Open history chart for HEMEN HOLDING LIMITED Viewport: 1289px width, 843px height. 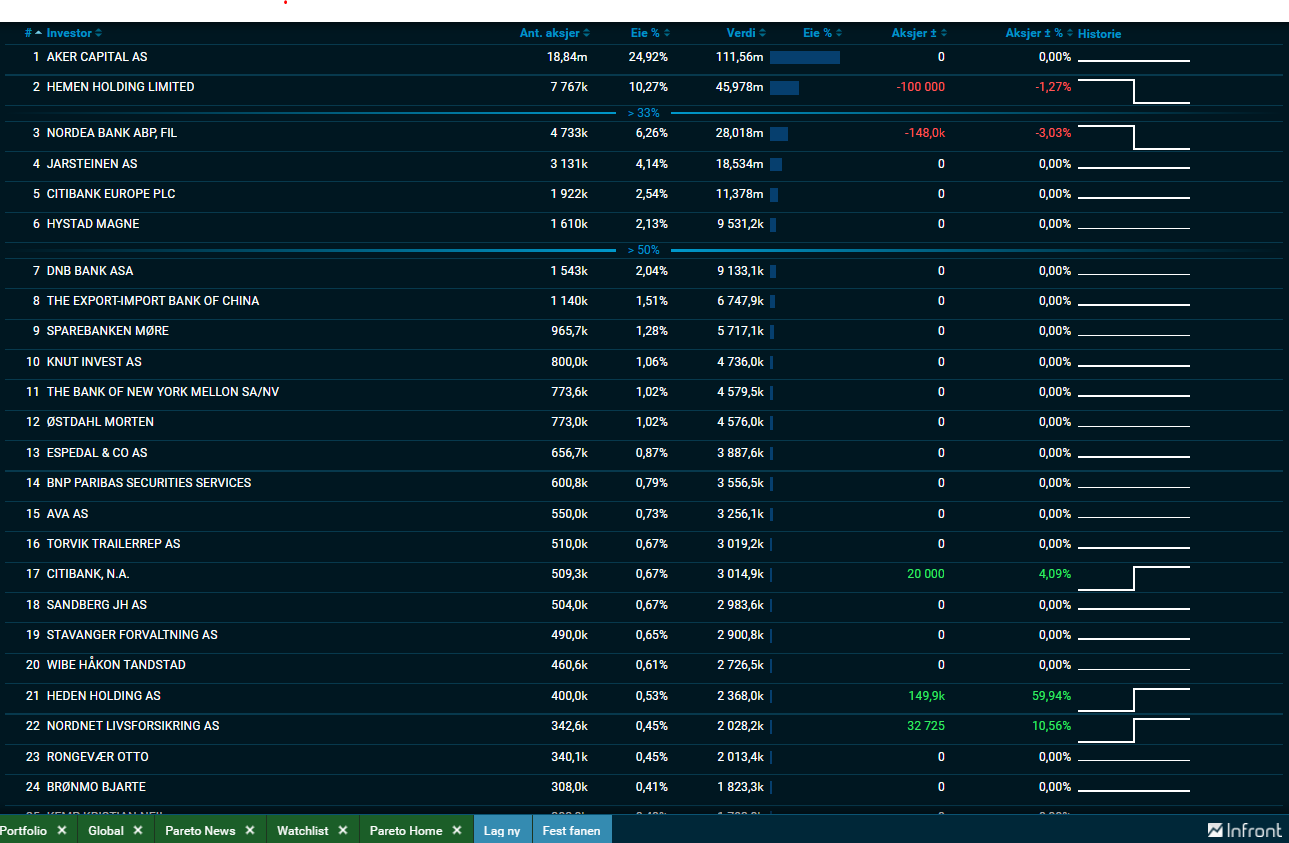[1134, 91]
